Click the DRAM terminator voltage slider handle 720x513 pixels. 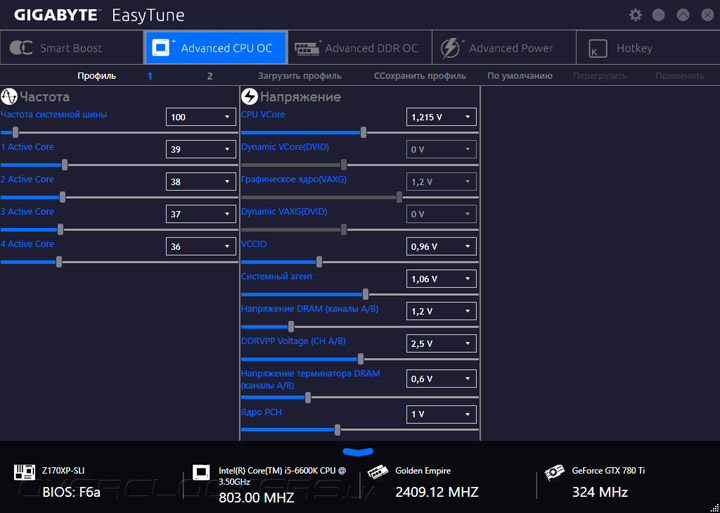[x=308, y=397]
